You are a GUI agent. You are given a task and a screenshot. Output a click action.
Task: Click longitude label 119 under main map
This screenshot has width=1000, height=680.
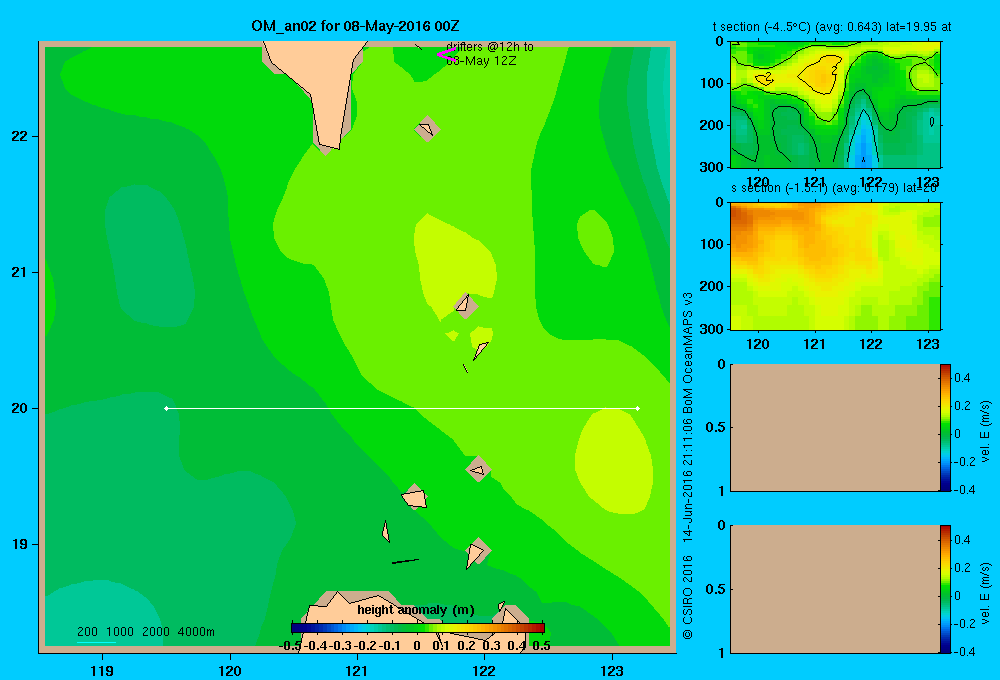(102, 670)
